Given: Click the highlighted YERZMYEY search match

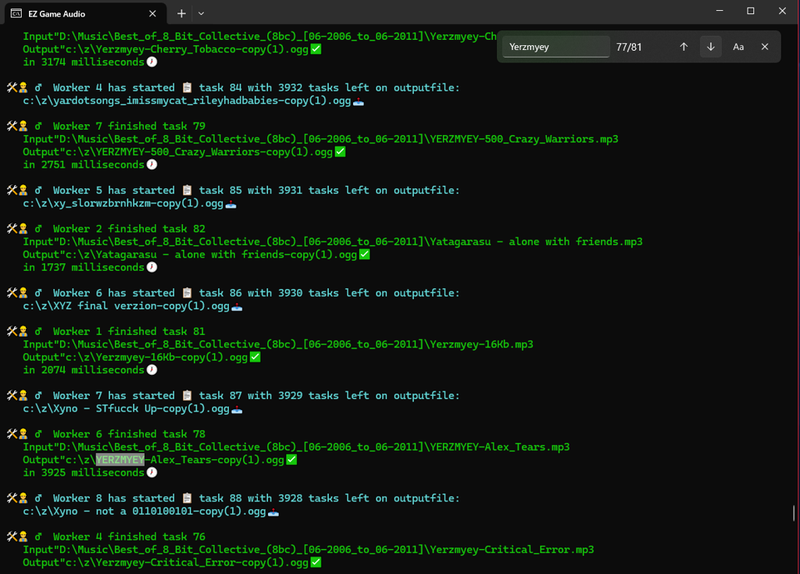Looking at the screenshot, I should (120, 459).
